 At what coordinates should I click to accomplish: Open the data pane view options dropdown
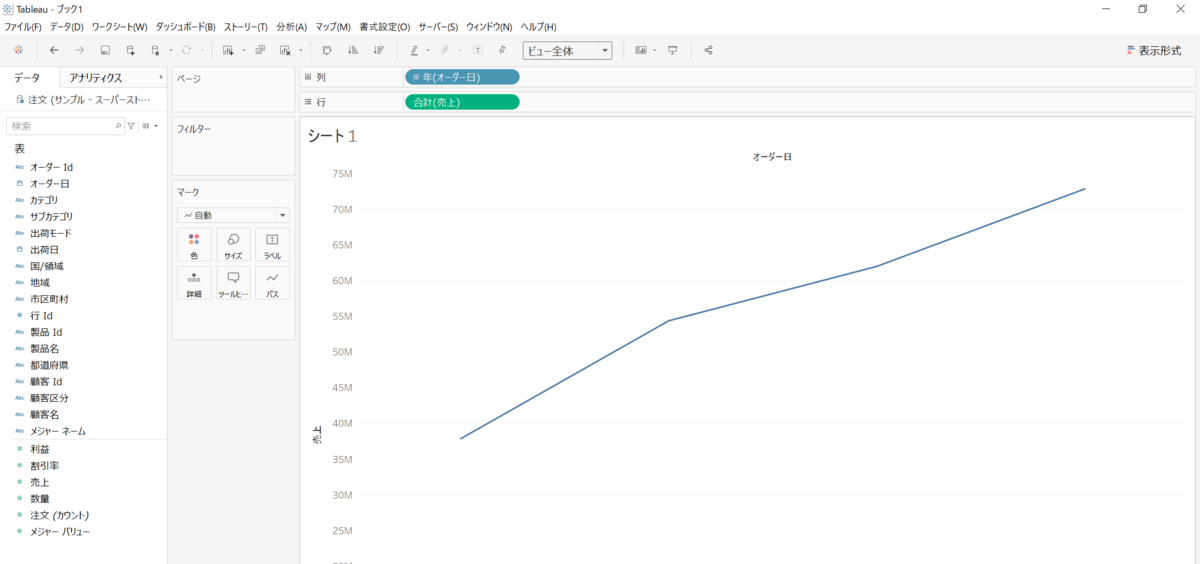[x=149, y=126]
